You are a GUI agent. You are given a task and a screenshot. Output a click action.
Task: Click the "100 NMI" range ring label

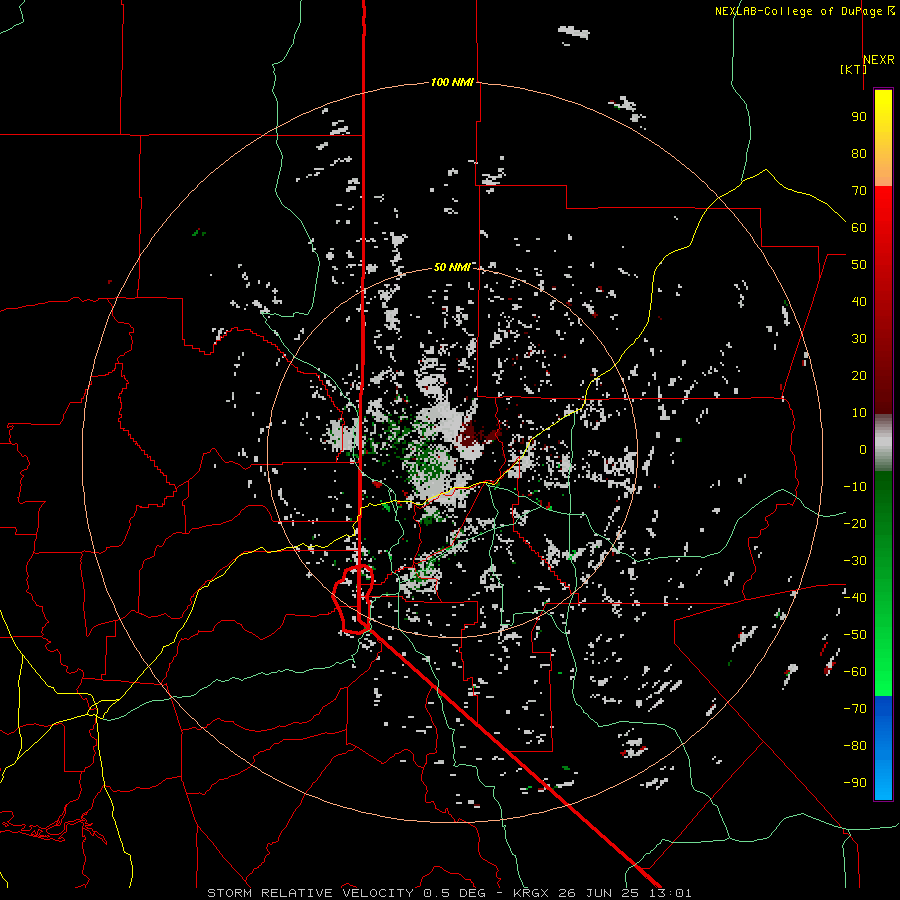click(x=452, y=82)
